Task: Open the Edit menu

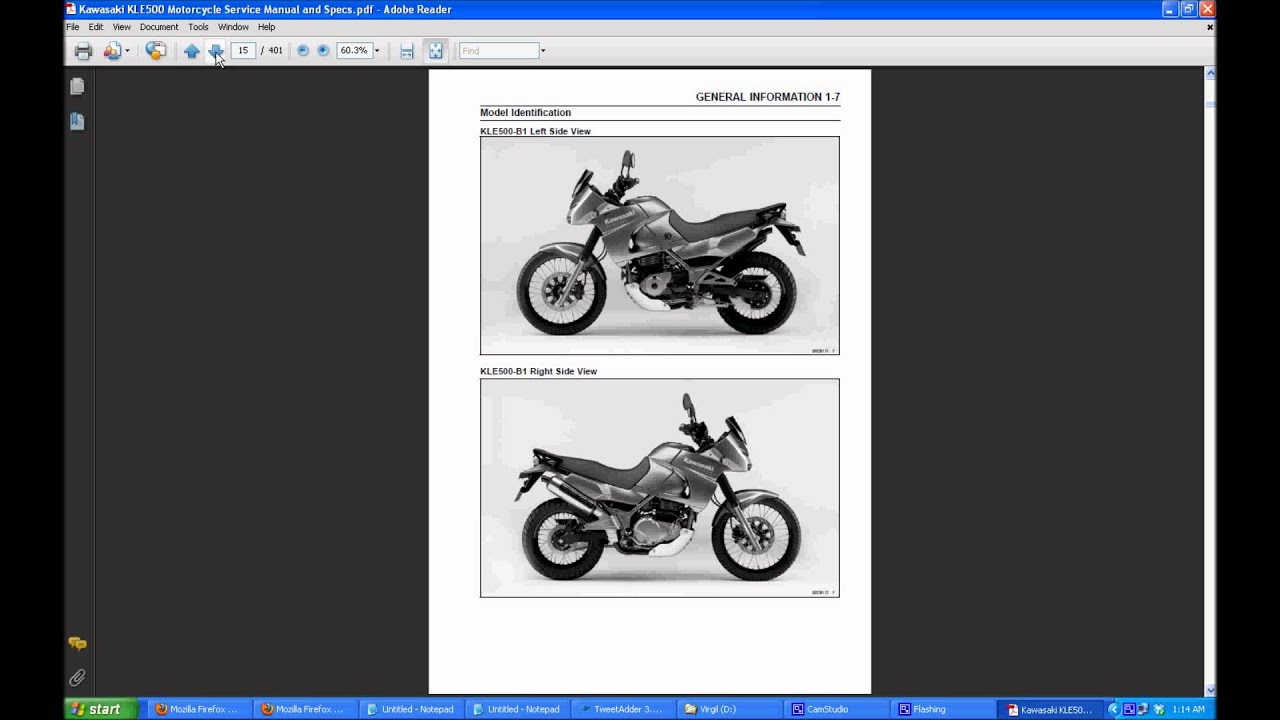Action: (x=96, y=27)
